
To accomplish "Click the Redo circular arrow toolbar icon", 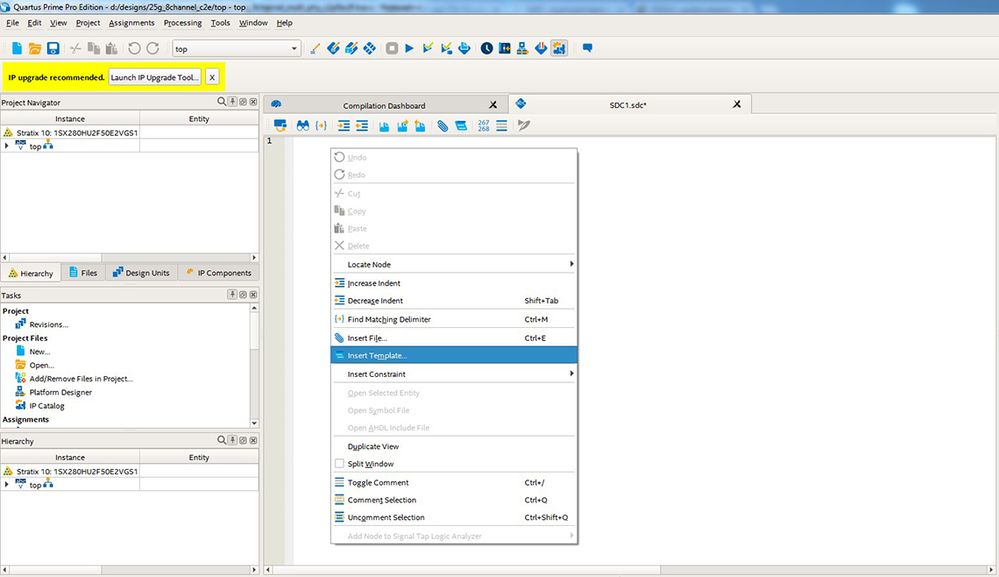I will tap(153, 47).
